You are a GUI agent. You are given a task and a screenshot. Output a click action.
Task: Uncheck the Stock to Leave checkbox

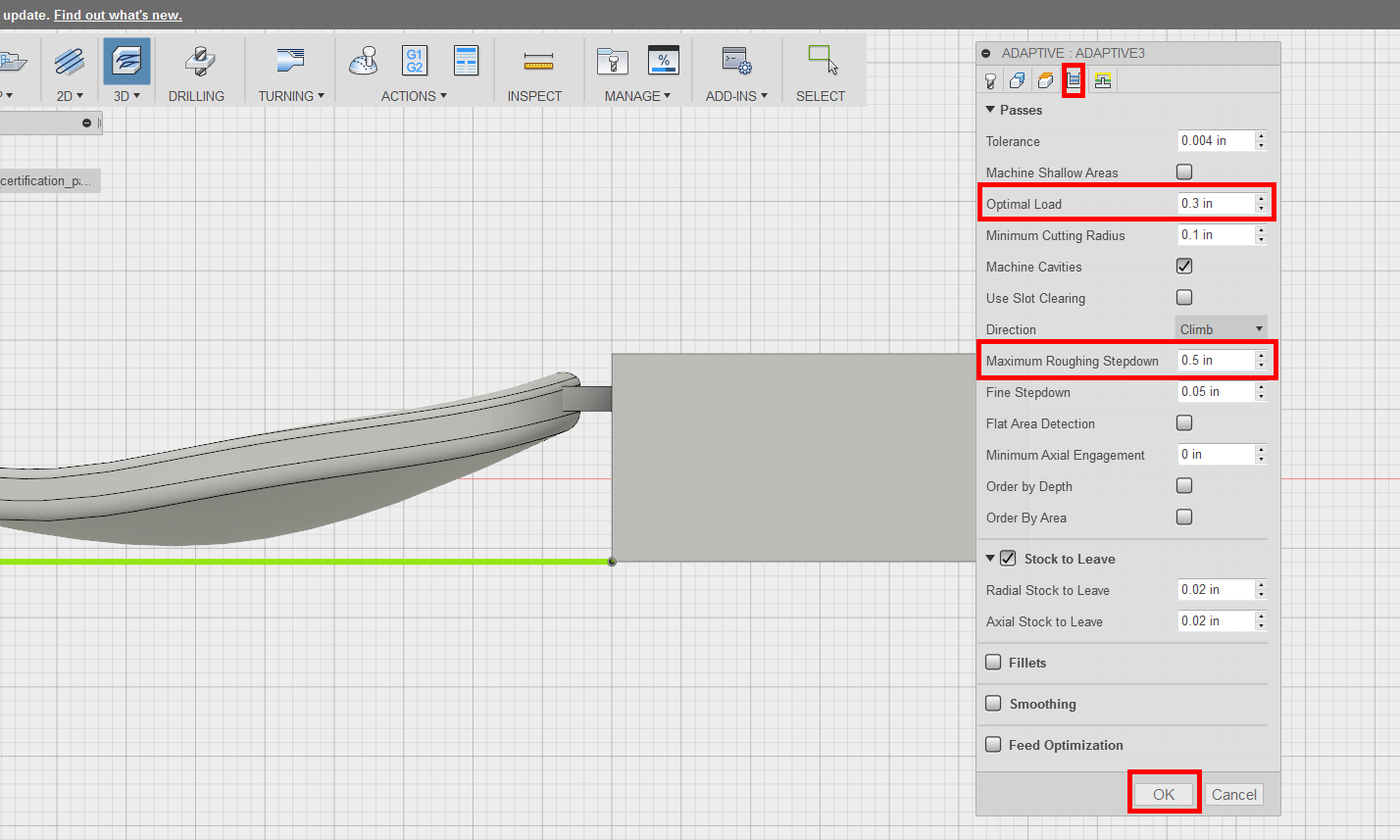1008,559
